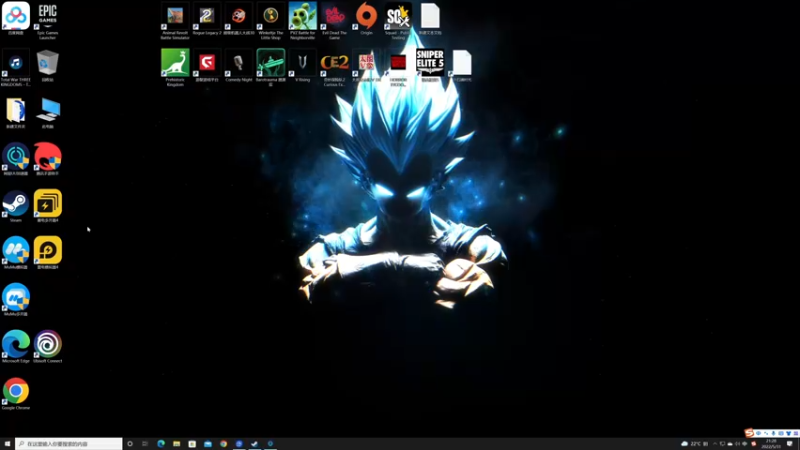Screen dimensions: 800x450
Task: Open the volume control in system tray
Action: click(737, 444)
